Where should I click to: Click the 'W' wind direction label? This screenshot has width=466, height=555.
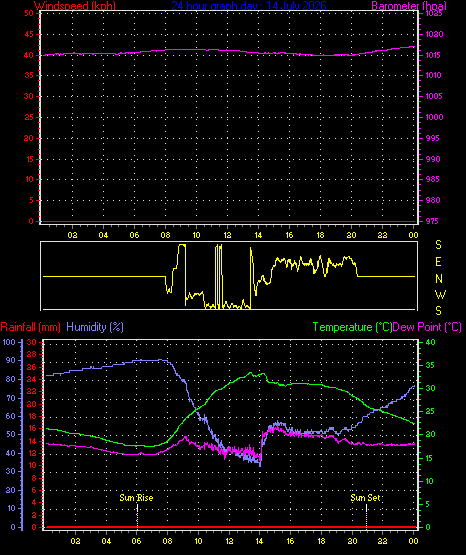[x=440, y=294]
